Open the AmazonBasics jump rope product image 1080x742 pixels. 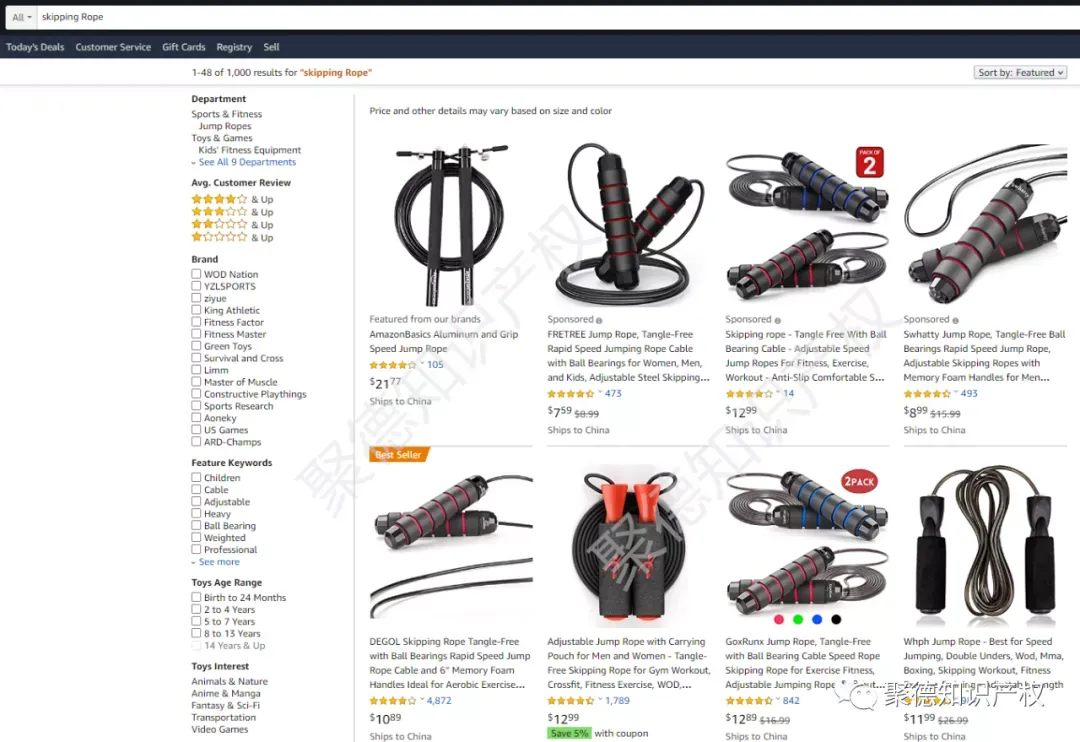pyautogui.click(x=451, y=225)
